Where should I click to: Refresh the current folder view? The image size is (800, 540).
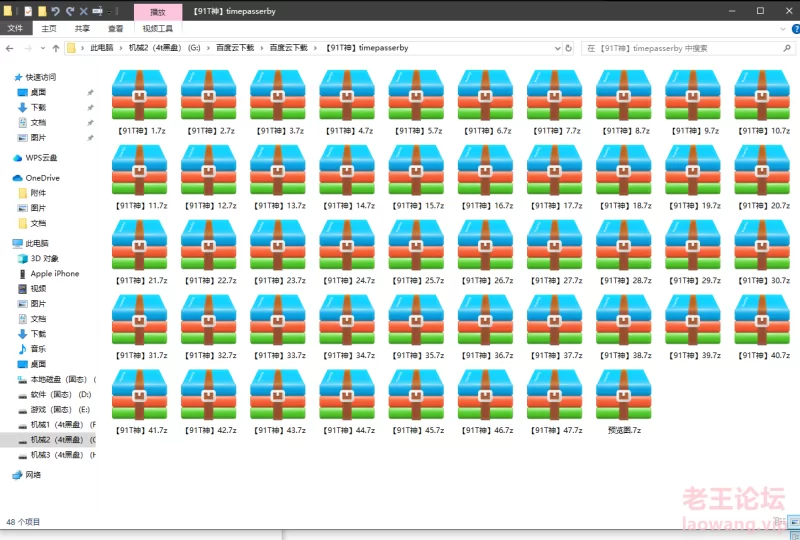(x=568, y=48)
